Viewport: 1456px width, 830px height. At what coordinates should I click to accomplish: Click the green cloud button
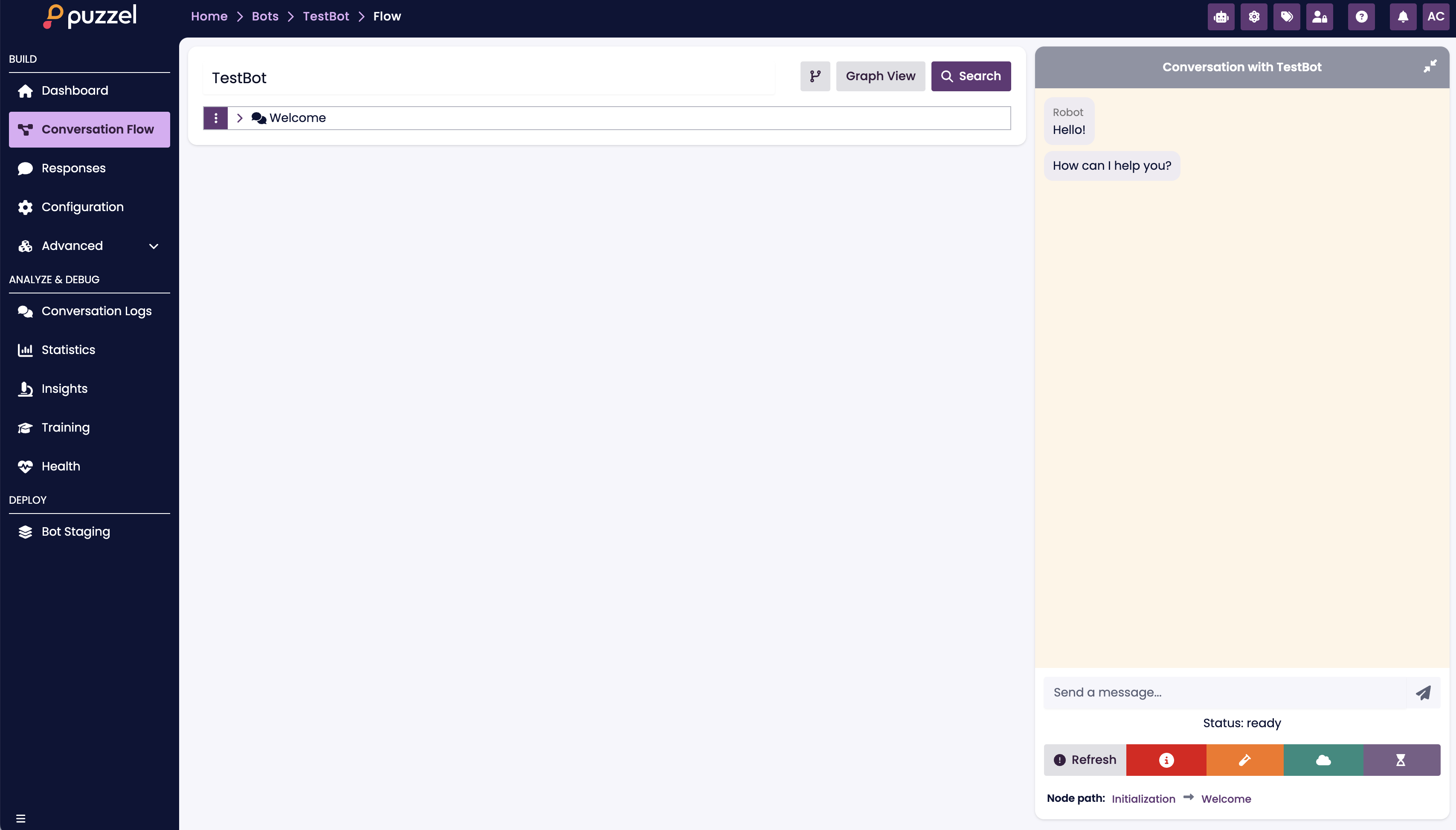tap(1323, 760)
